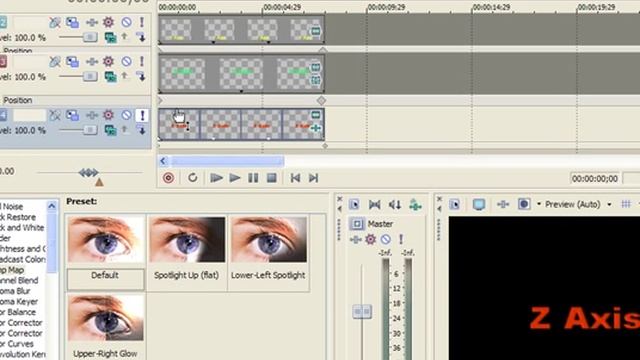Open automation settings gear on middle track

coord(108,61)
